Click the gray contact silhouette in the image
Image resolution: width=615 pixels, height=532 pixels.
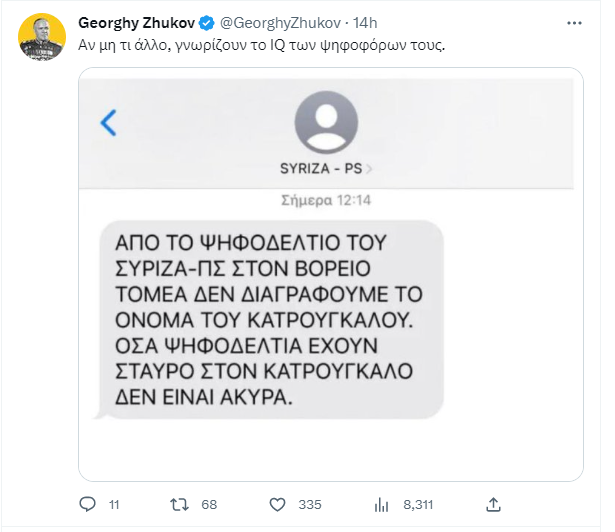[x=326, y=120]
